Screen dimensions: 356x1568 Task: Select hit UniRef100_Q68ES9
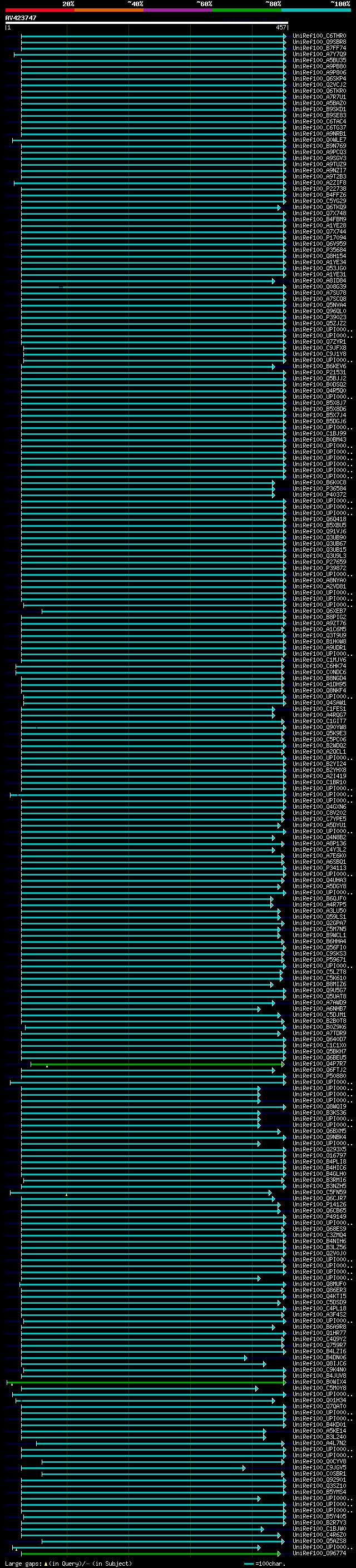pyautogui.click(x=319, y=1229)
